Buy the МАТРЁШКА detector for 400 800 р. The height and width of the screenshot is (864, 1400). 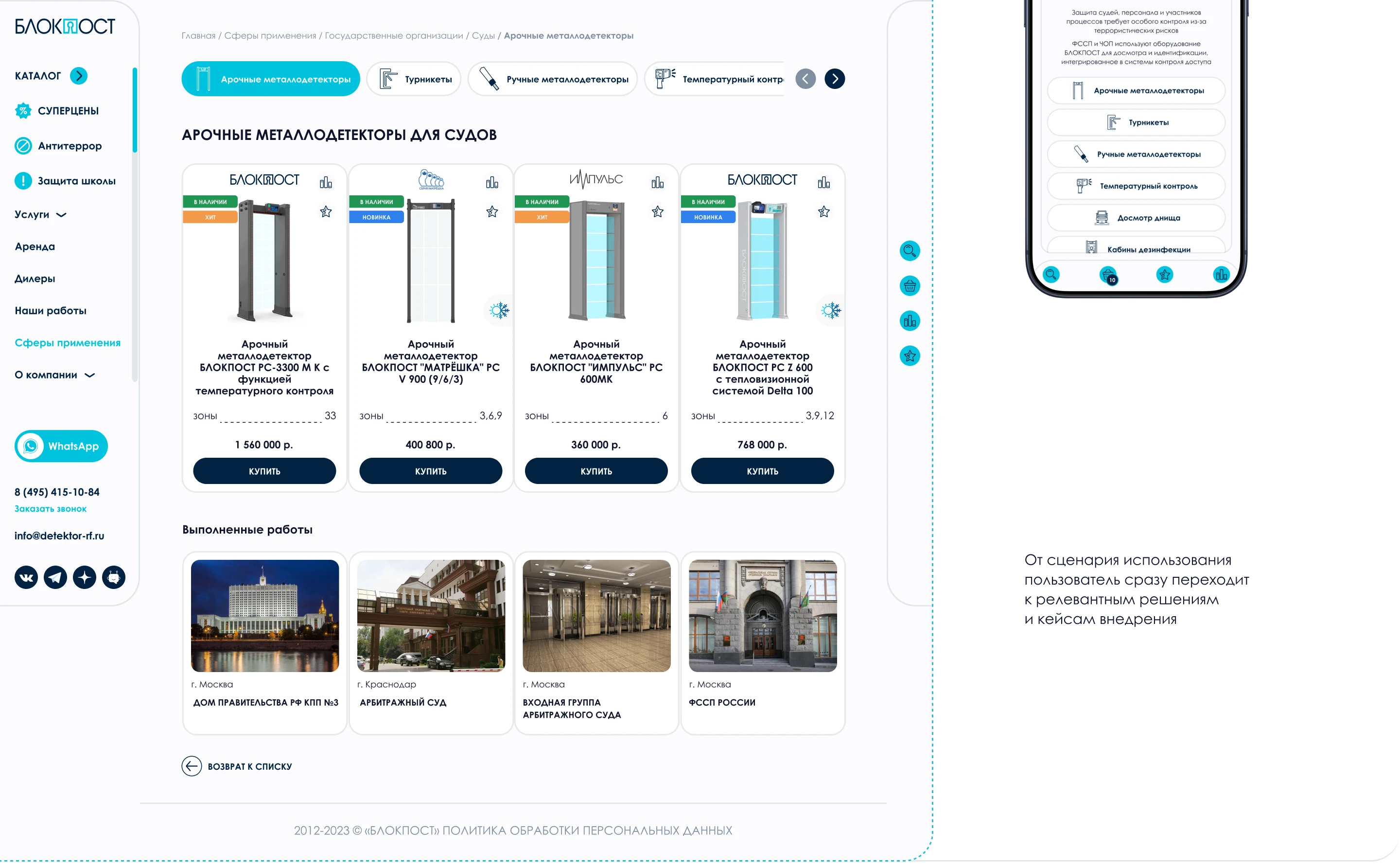(x=431, y=471)
